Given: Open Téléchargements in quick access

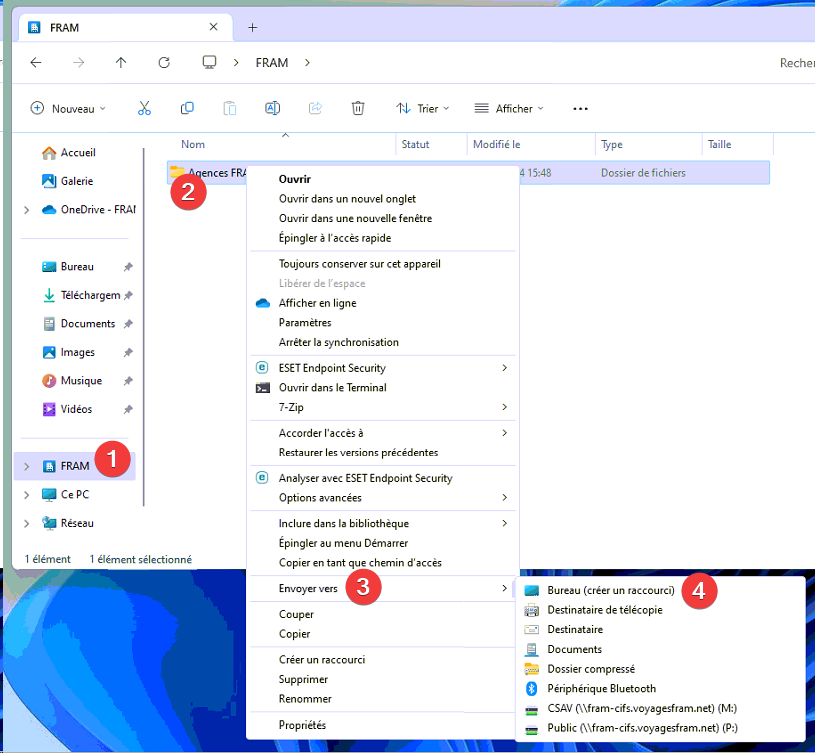Looking at the screenshot, I should [x=90, y=296].
